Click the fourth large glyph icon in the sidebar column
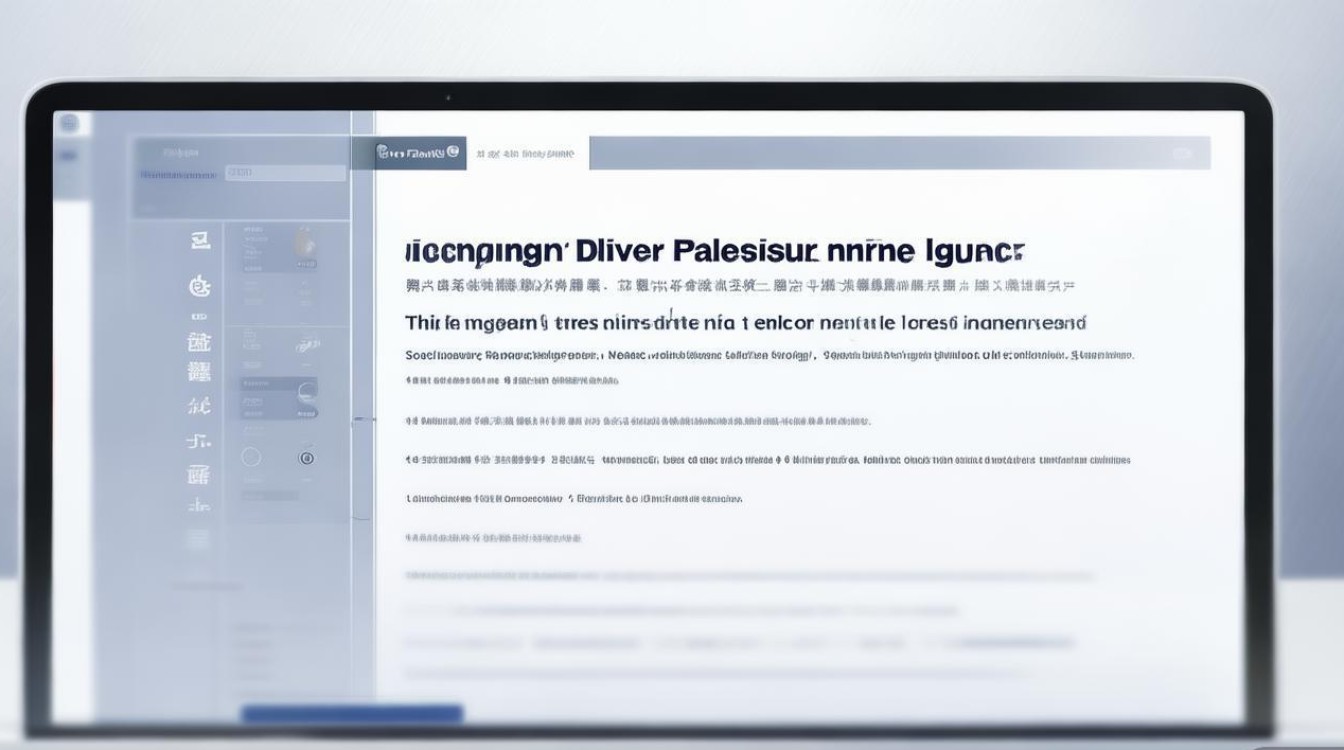1344x750 pixels. pyautogui.click(x=200, y=372)
